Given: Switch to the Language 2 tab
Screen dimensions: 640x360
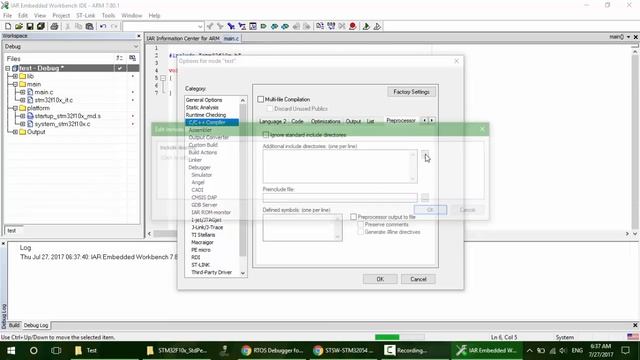Looking at the screenshot, I should pos(273,121).
